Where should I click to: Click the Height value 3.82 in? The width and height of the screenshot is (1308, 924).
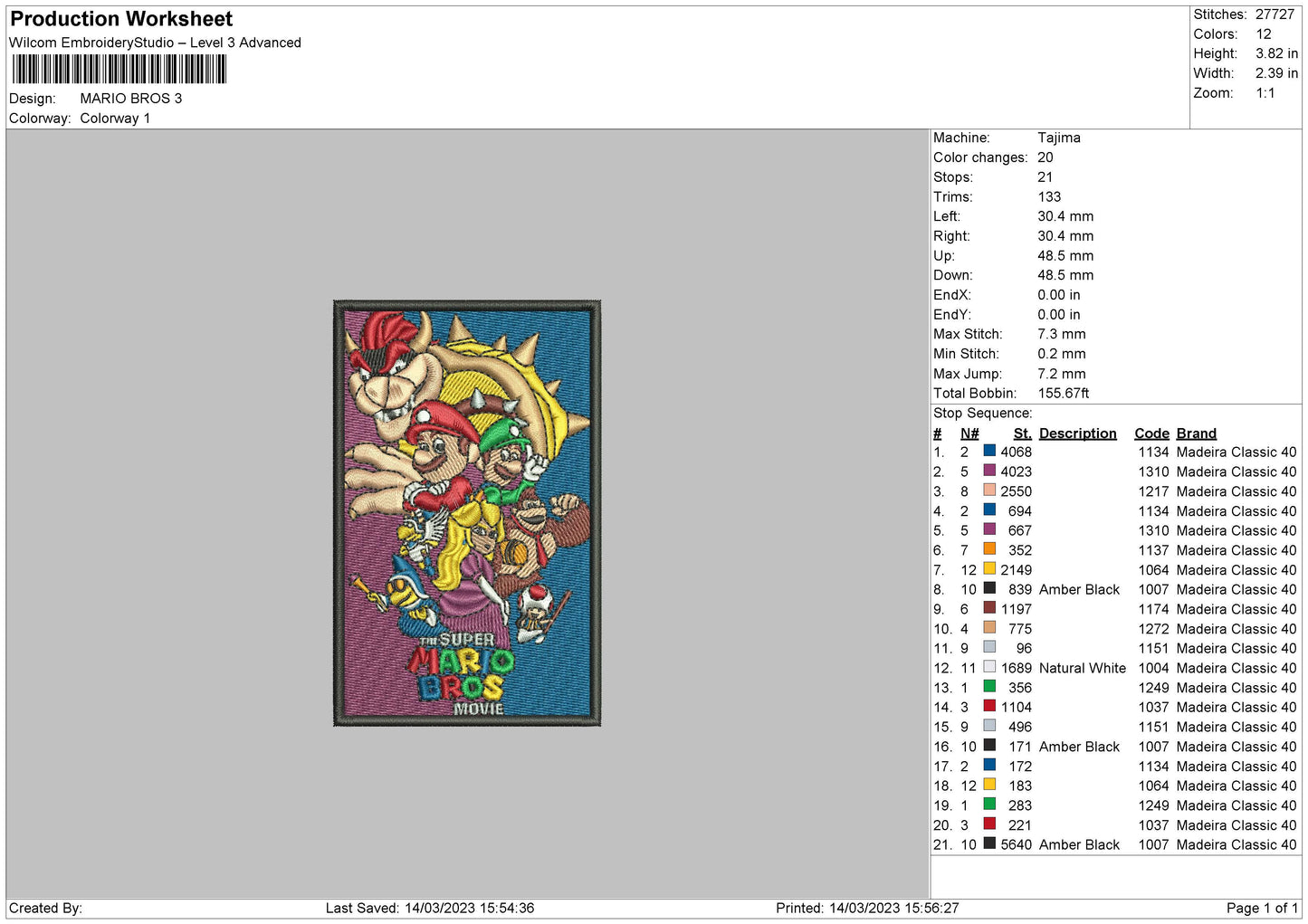pyautogui.click(x=1276, y=54)
